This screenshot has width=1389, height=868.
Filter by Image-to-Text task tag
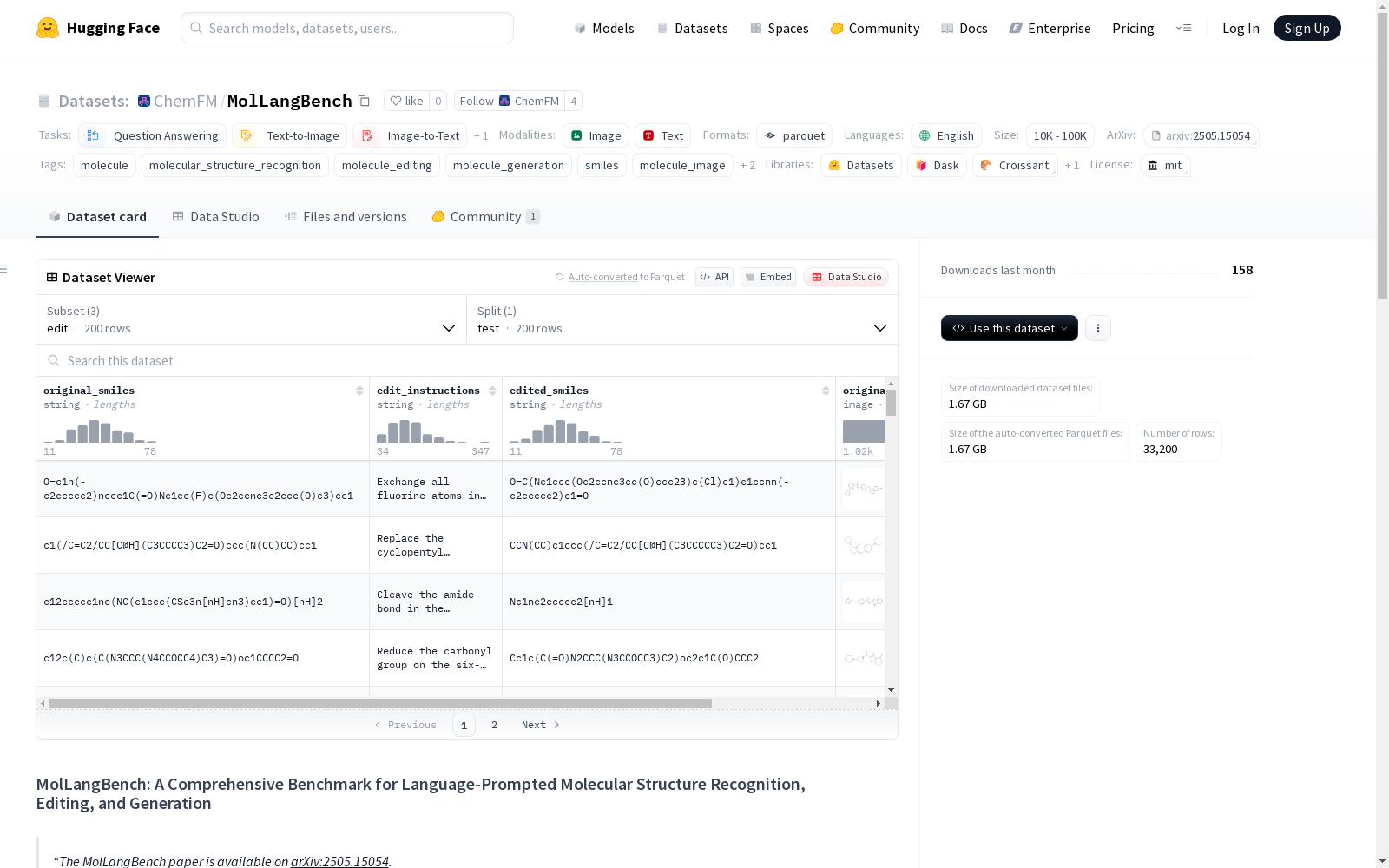click(410, 136)
